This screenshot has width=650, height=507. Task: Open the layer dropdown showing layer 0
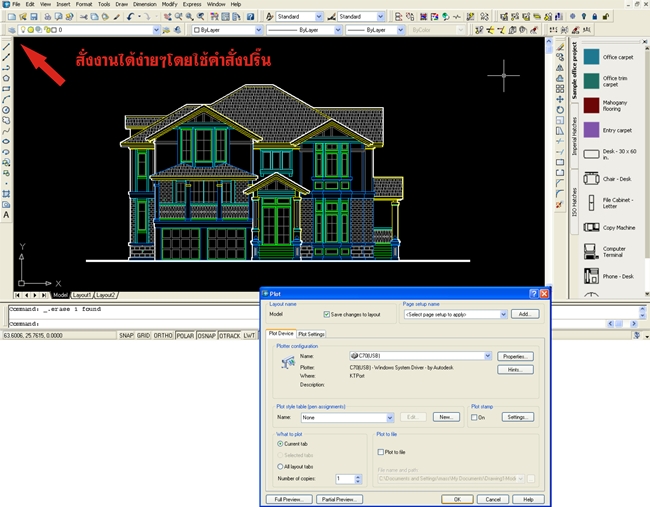pyautogui.click(x=88, y=30)
